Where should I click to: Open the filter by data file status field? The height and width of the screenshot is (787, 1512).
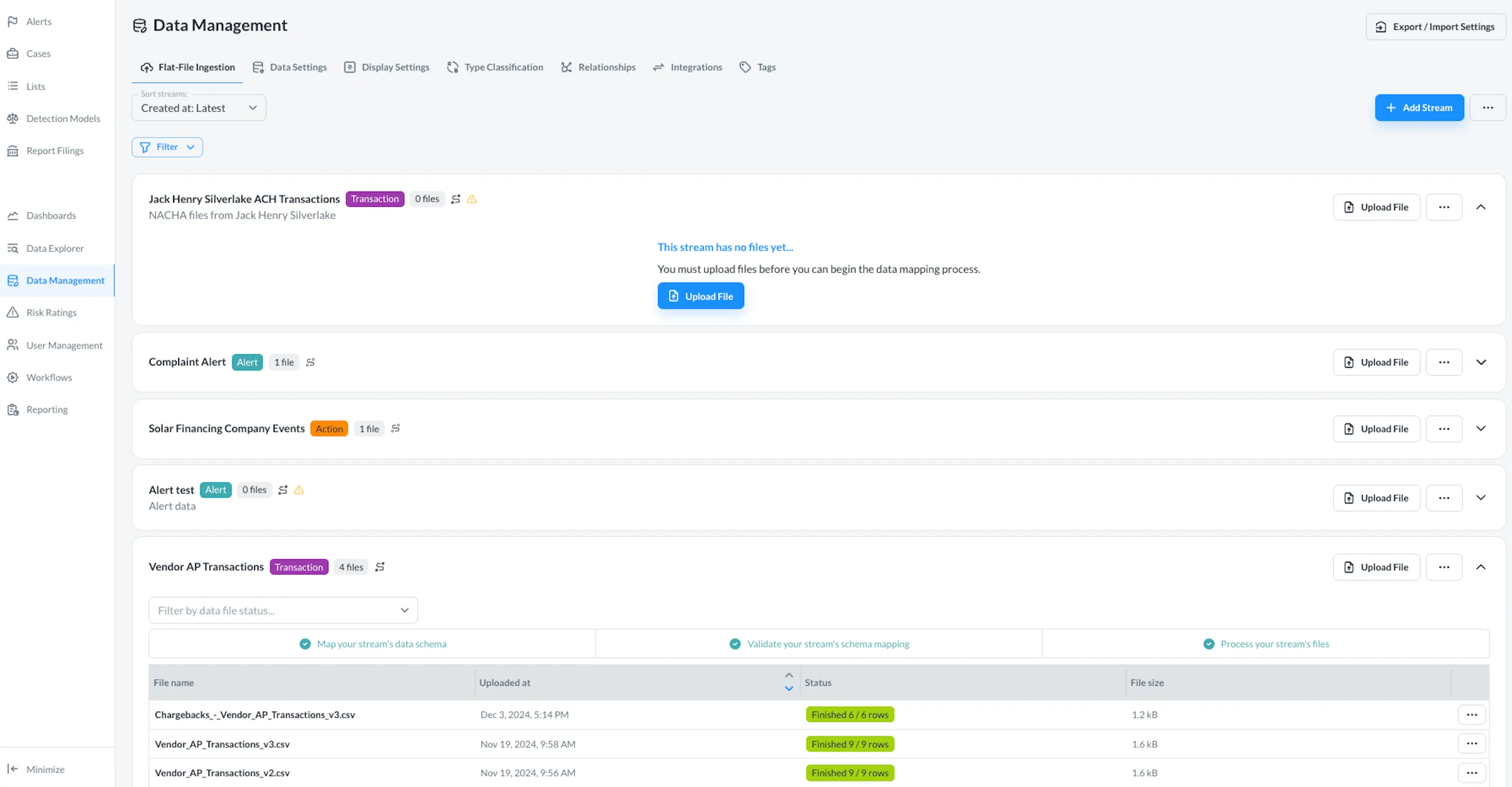coord(283,610)
